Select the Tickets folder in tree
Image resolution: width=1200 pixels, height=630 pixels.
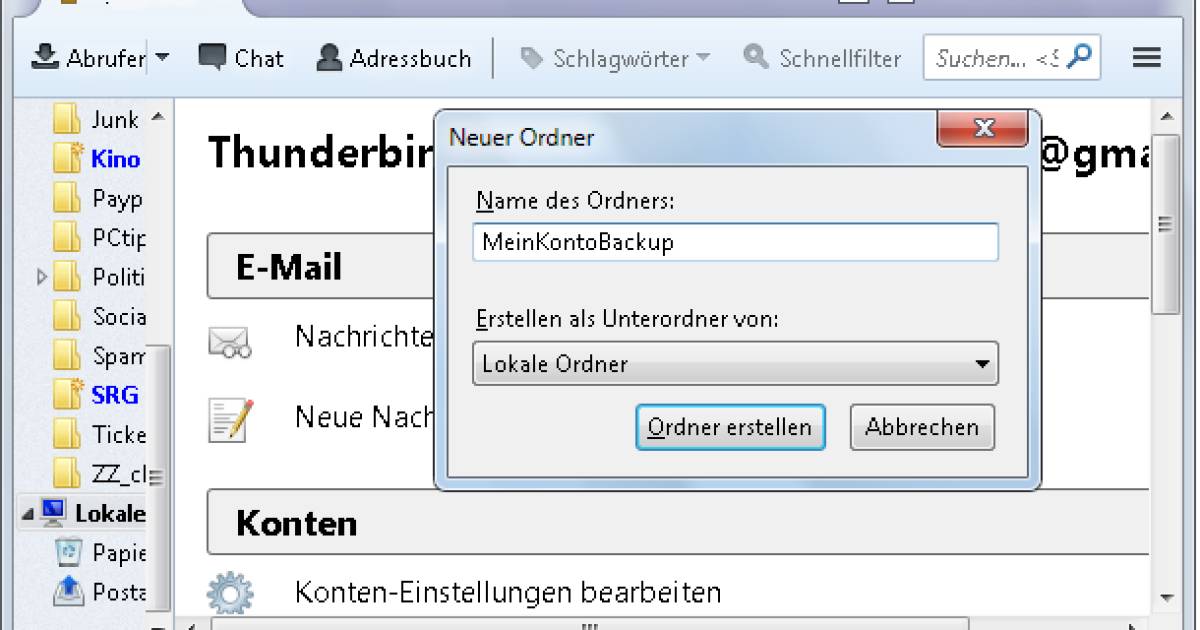coord(98,435)
